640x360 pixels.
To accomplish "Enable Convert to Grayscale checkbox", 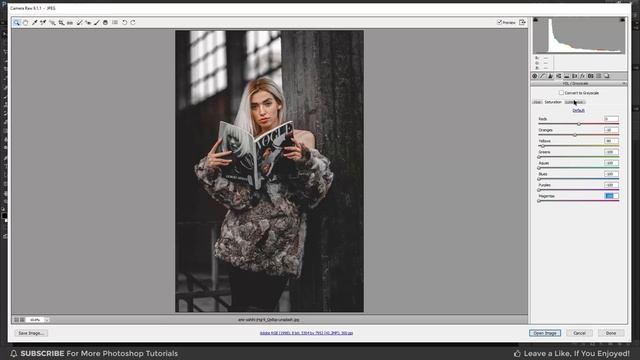I will click(x=562, y=93).
